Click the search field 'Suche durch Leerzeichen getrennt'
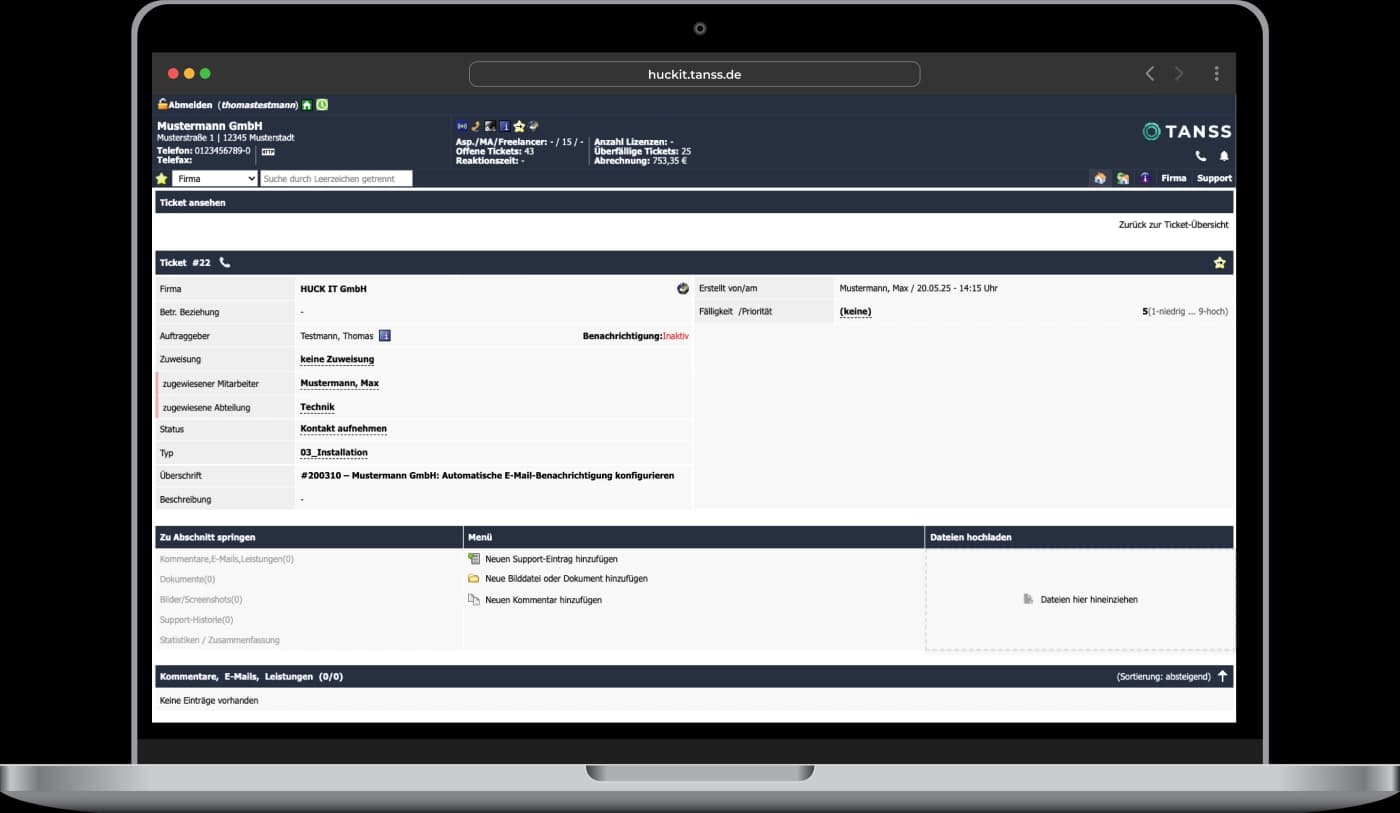The height and width of the screenshot is (813, 1400). pyautogui.click(x=336, y=179)
